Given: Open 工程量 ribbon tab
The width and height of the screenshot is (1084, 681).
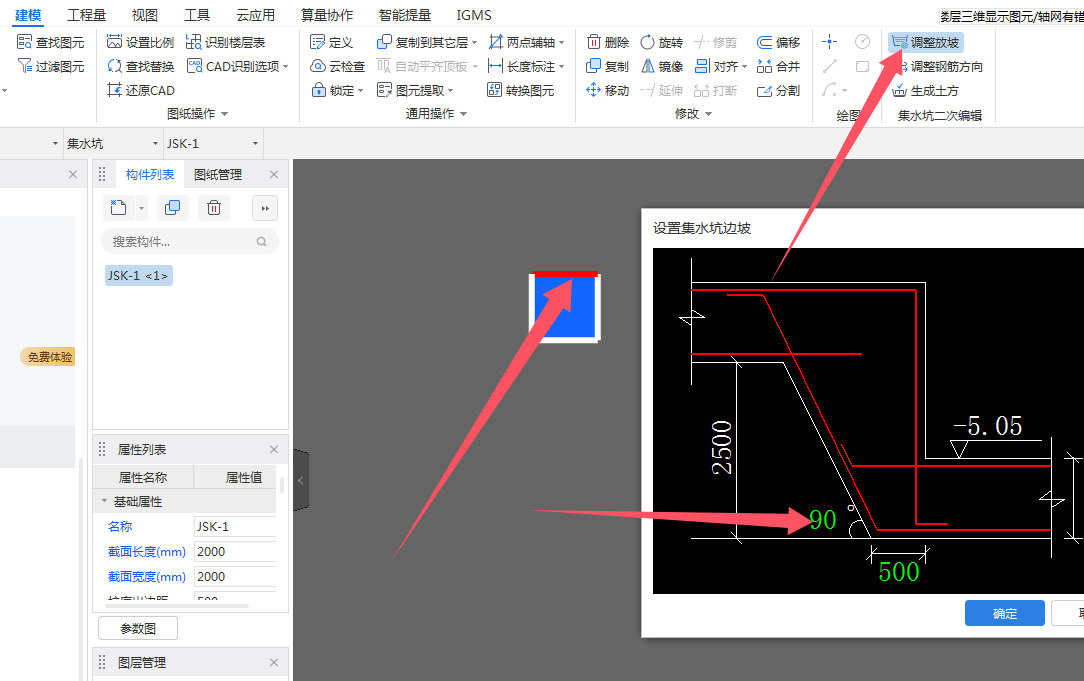Looking at the screenshot, I should (x=86, y=15).
